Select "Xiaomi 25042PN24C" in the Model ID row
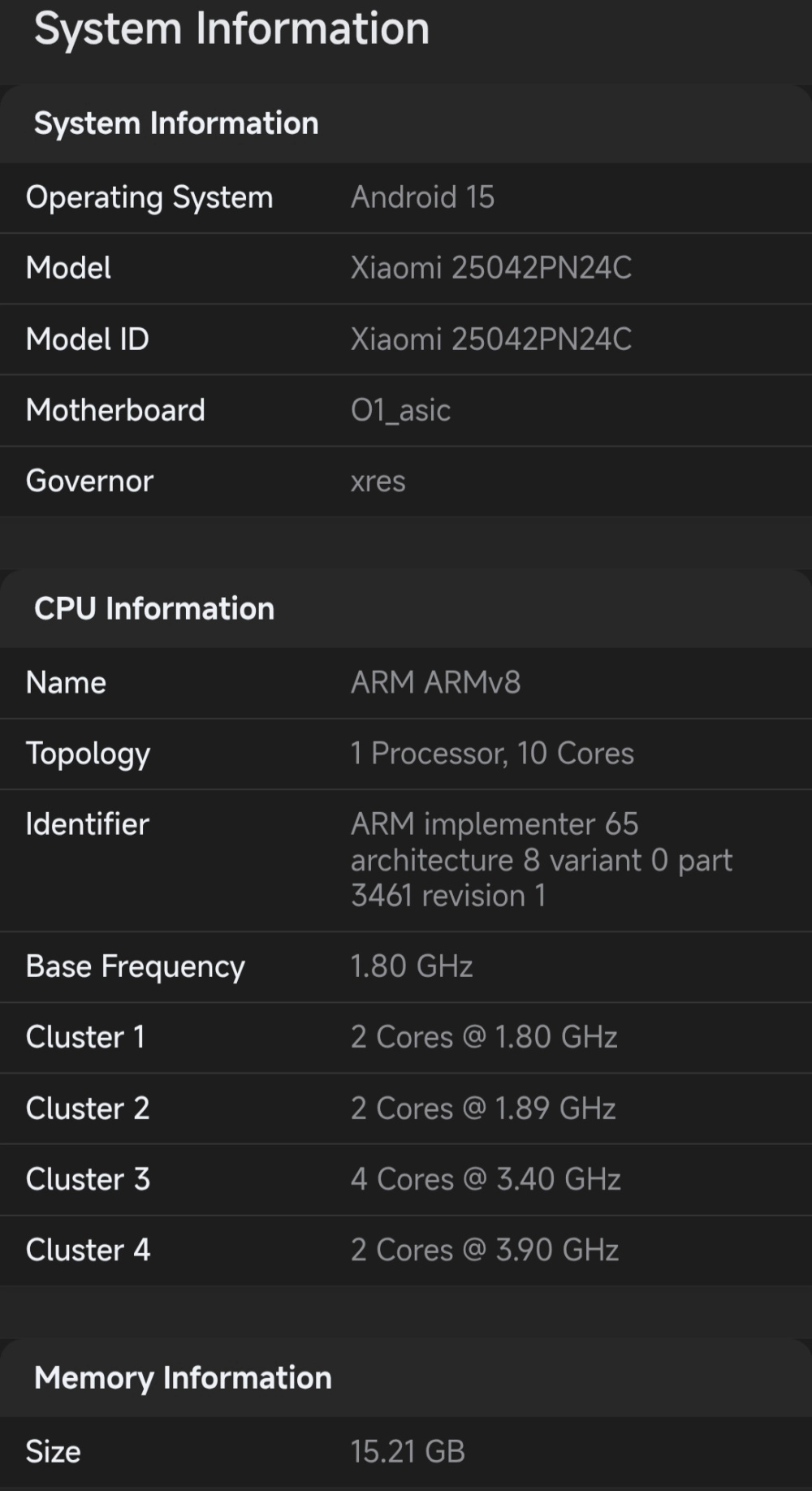Screen dimensions: 812x1491 491,339
